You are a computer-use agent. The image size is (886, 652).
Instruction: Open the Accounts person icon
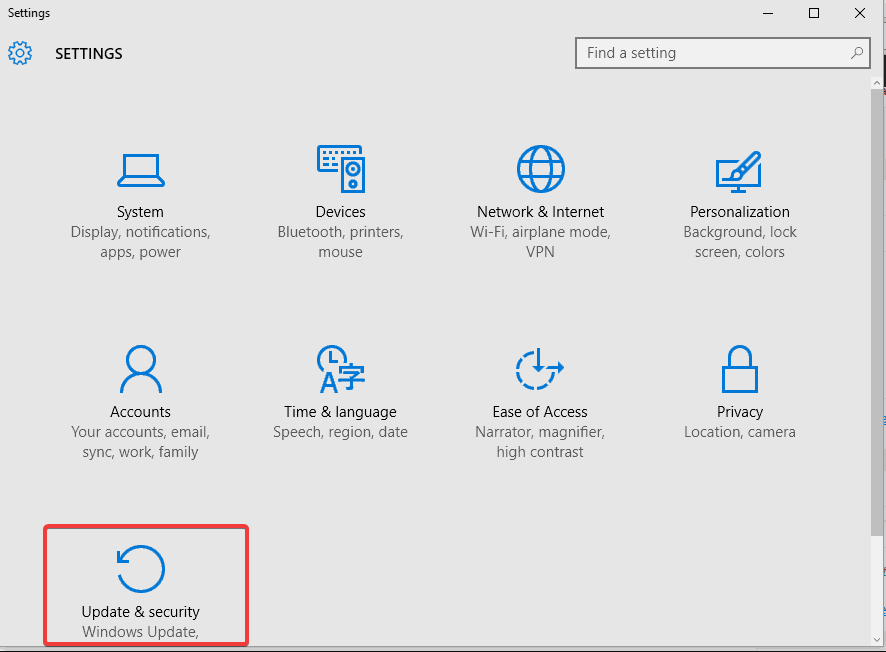141,369
